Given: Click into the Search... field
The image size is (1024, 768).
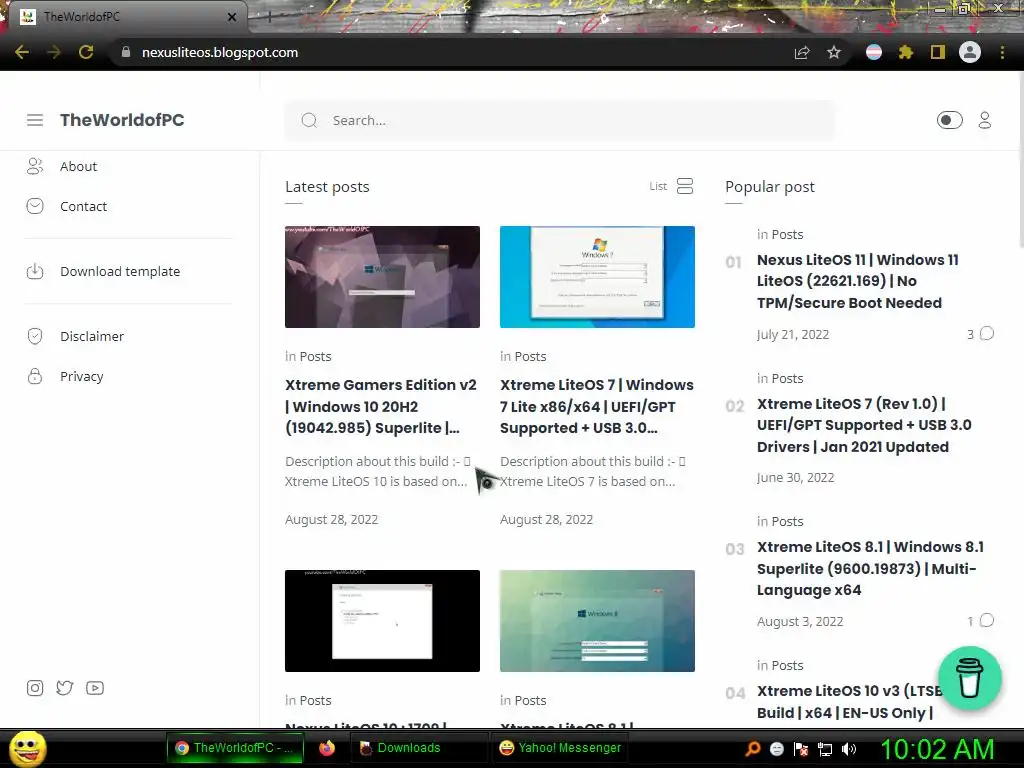Looking at the screenshot, I should tap(560, 120).
